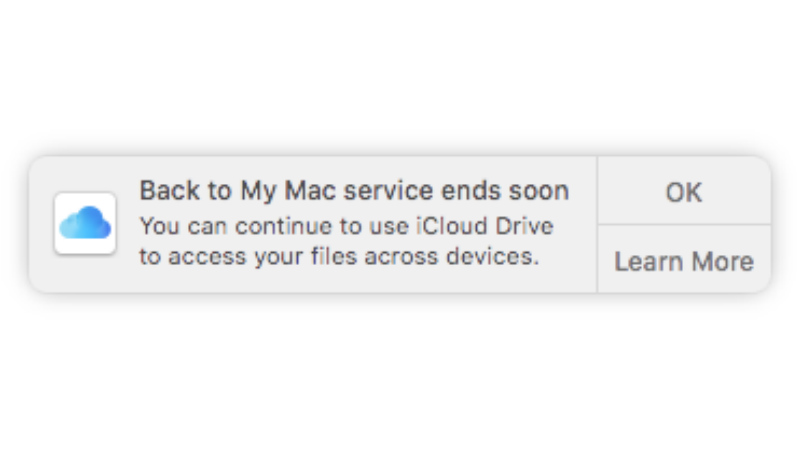Click the word 'service' in the title
This screenshot has width=800, height=450.
(388, 191)
